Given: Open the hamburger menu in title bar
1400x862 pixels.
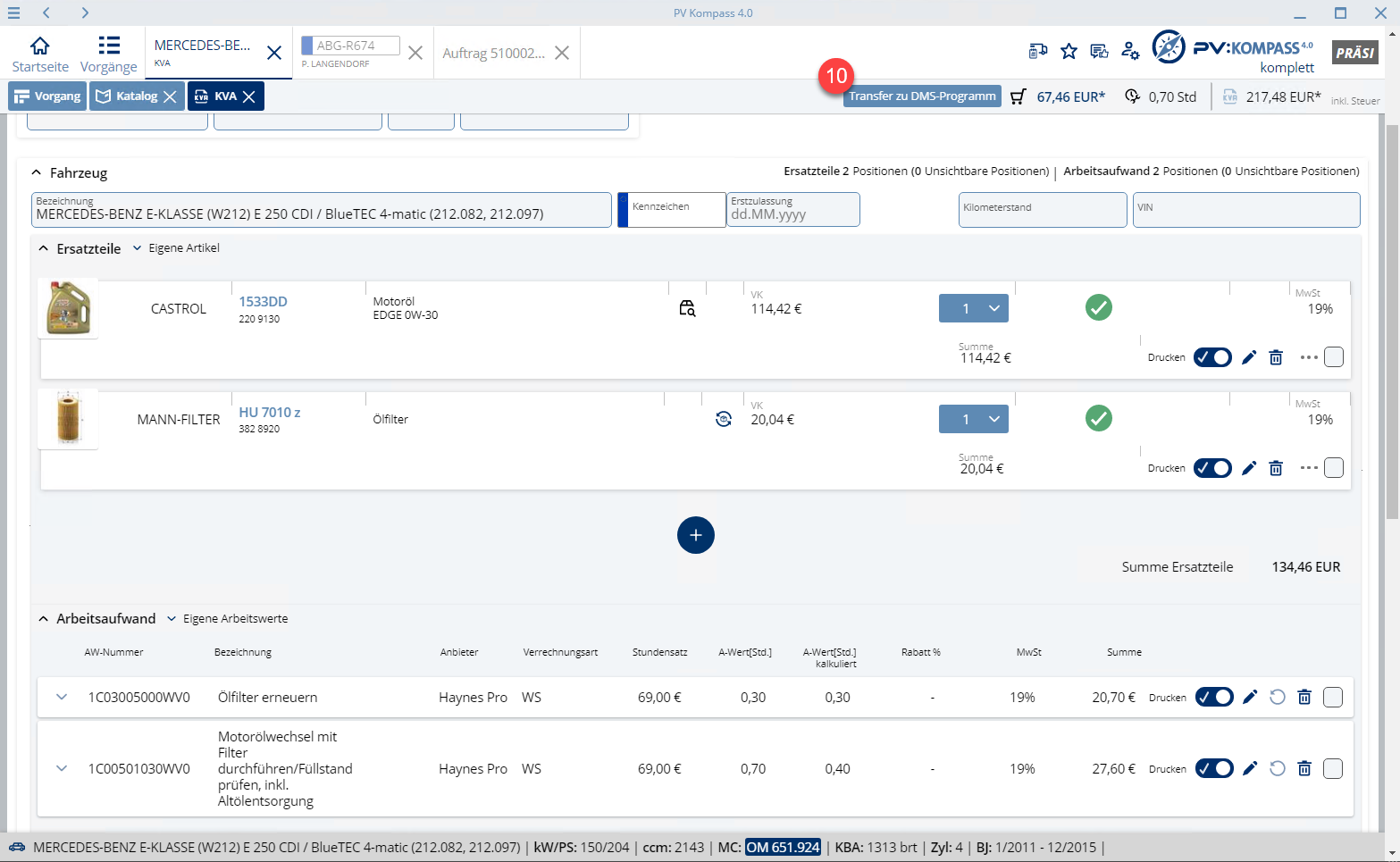Looking at the screenshot, I should coord(13,13).
